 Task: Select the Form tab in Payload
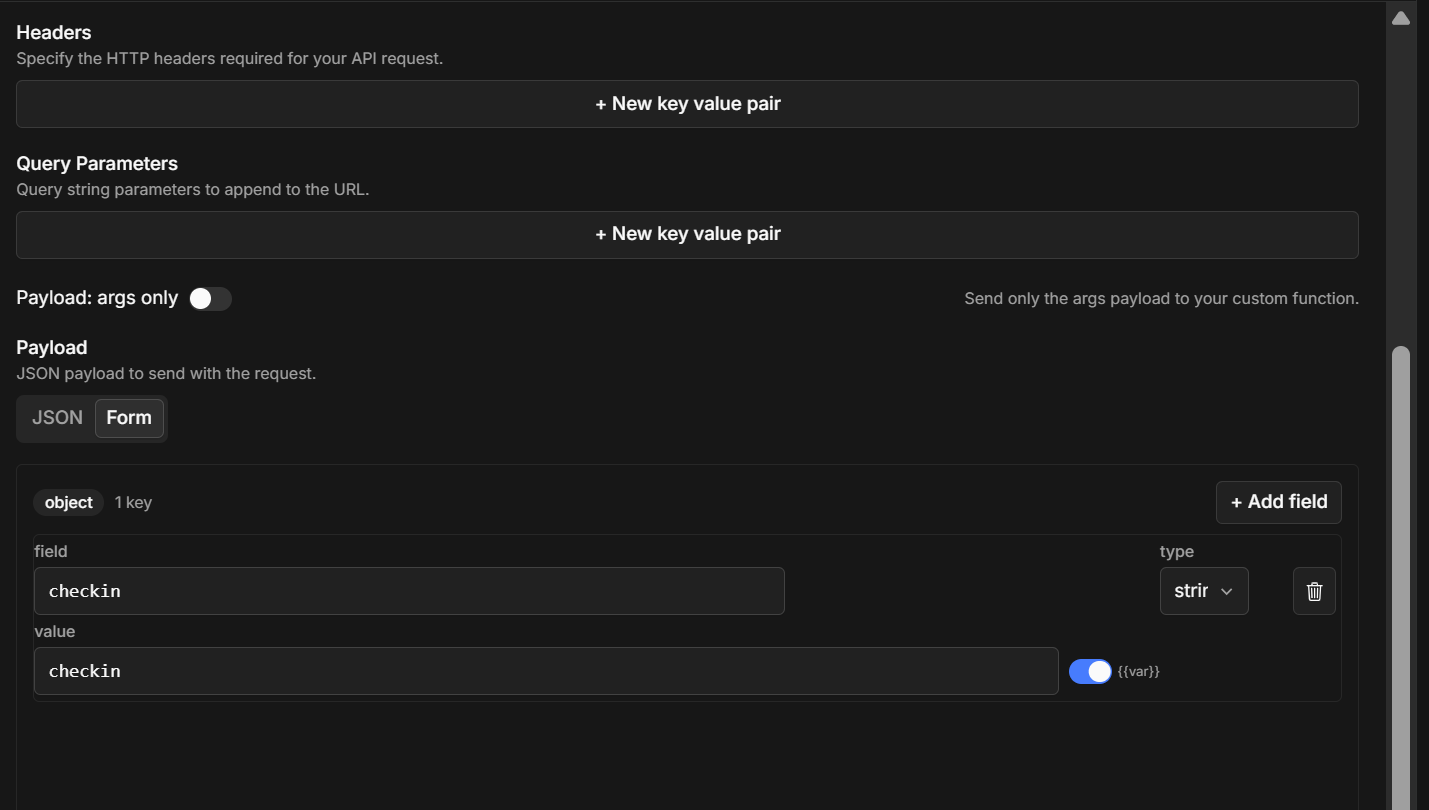[129, 418]
